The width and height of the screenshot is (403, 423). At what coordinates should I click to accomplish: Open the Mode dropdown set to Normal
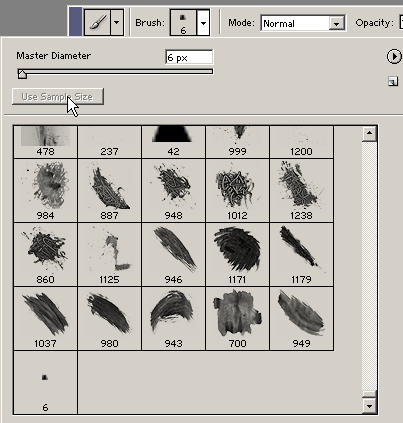[303, 23]
